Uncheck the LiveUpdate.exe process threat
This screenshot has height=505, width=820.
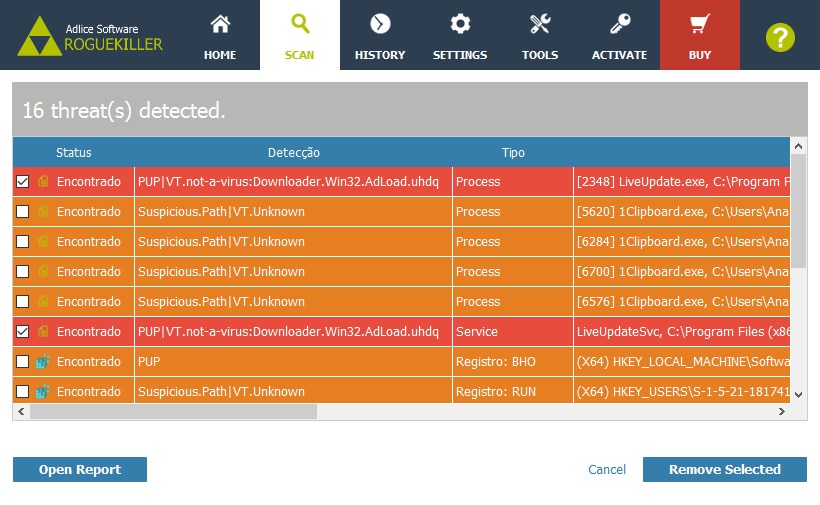click(x=22, y=181)
